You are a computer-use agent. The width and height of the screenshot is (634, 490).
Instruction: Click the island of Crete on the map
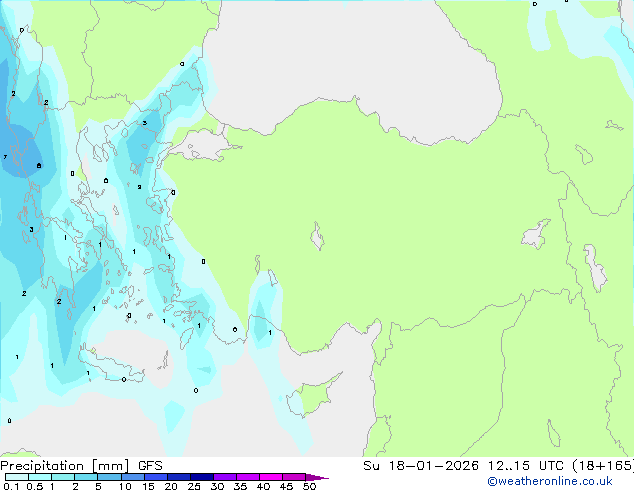coord(111,365)
